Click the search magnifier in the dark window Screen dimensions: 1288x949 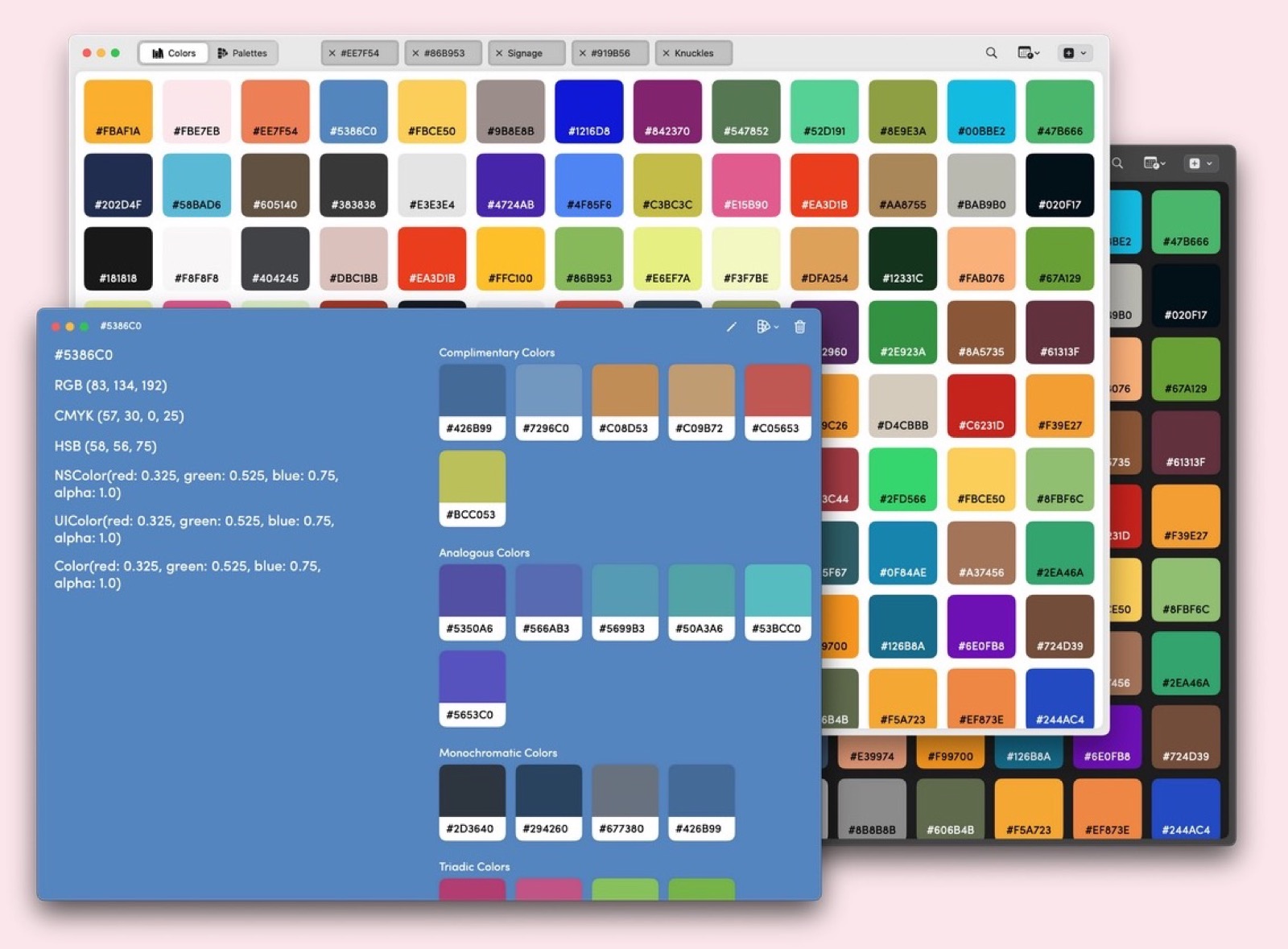(1117, 163)
